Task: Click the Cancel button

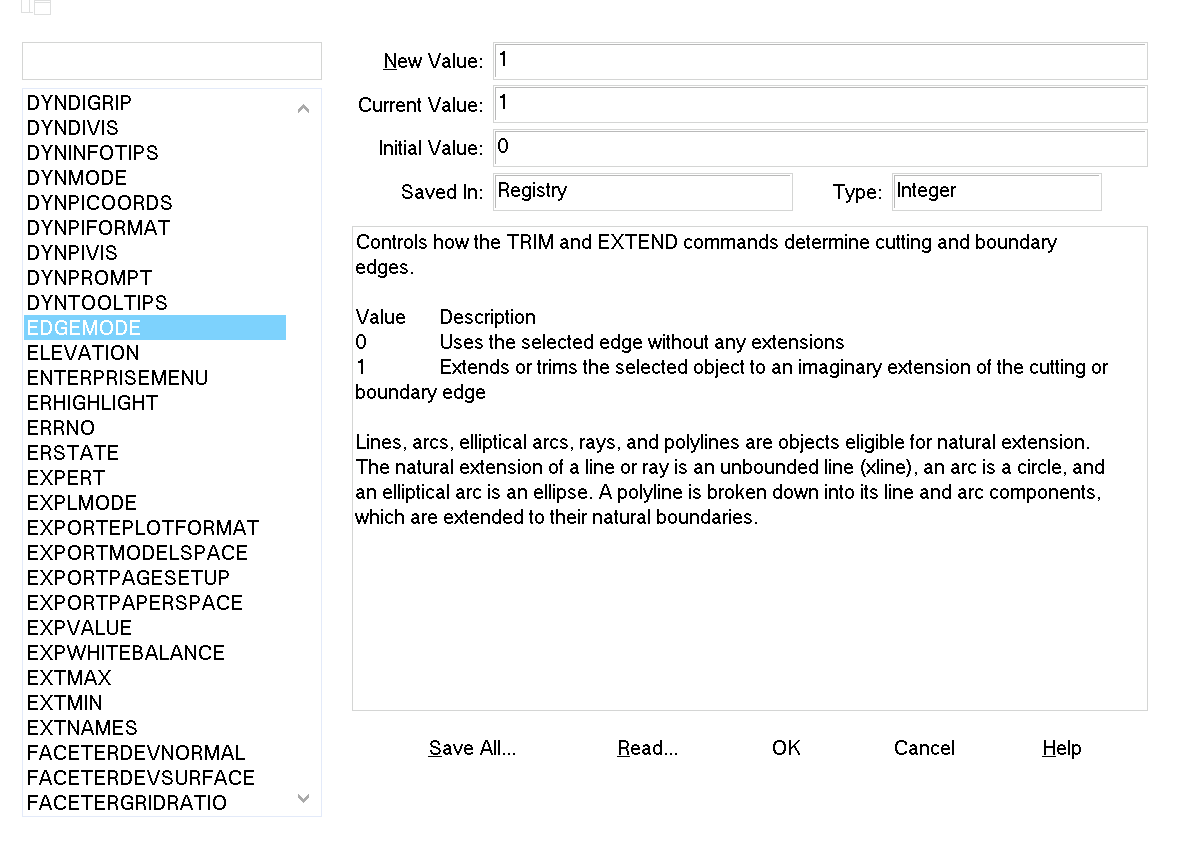Action: pyautogui.click(x=924, y=748)
